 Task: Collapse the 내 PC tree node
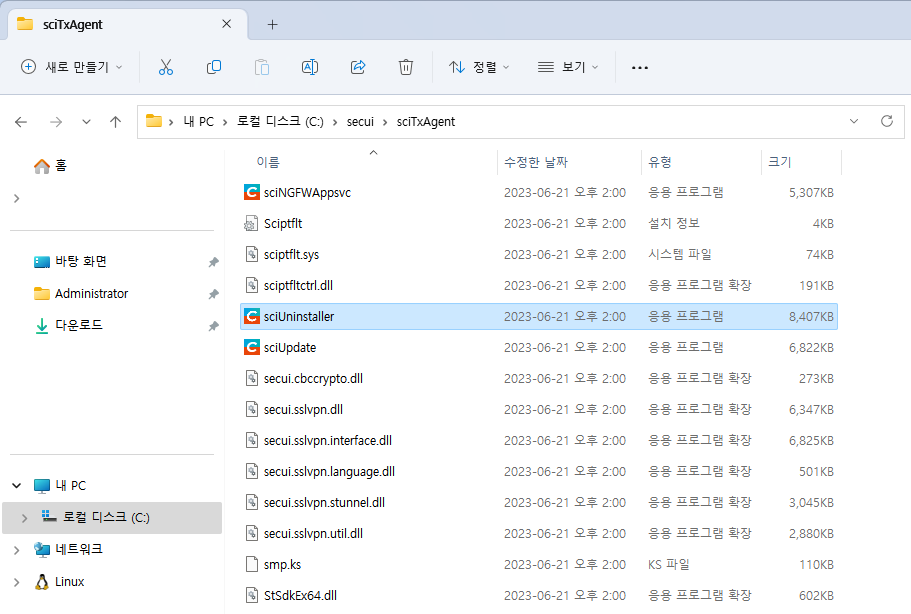17,486
